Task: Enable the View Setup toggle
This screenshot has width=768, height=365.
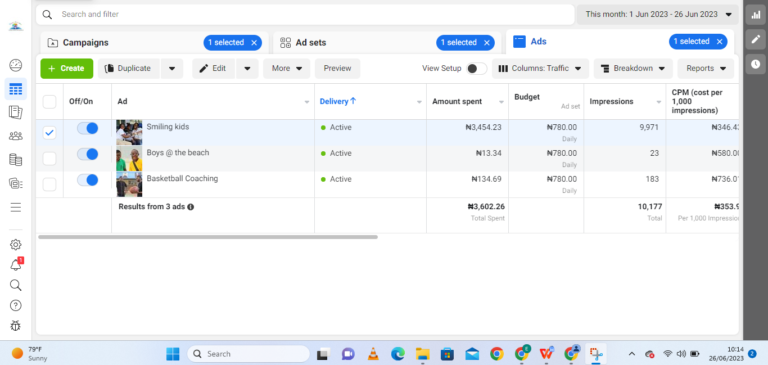Action: [x=477, y=69]
